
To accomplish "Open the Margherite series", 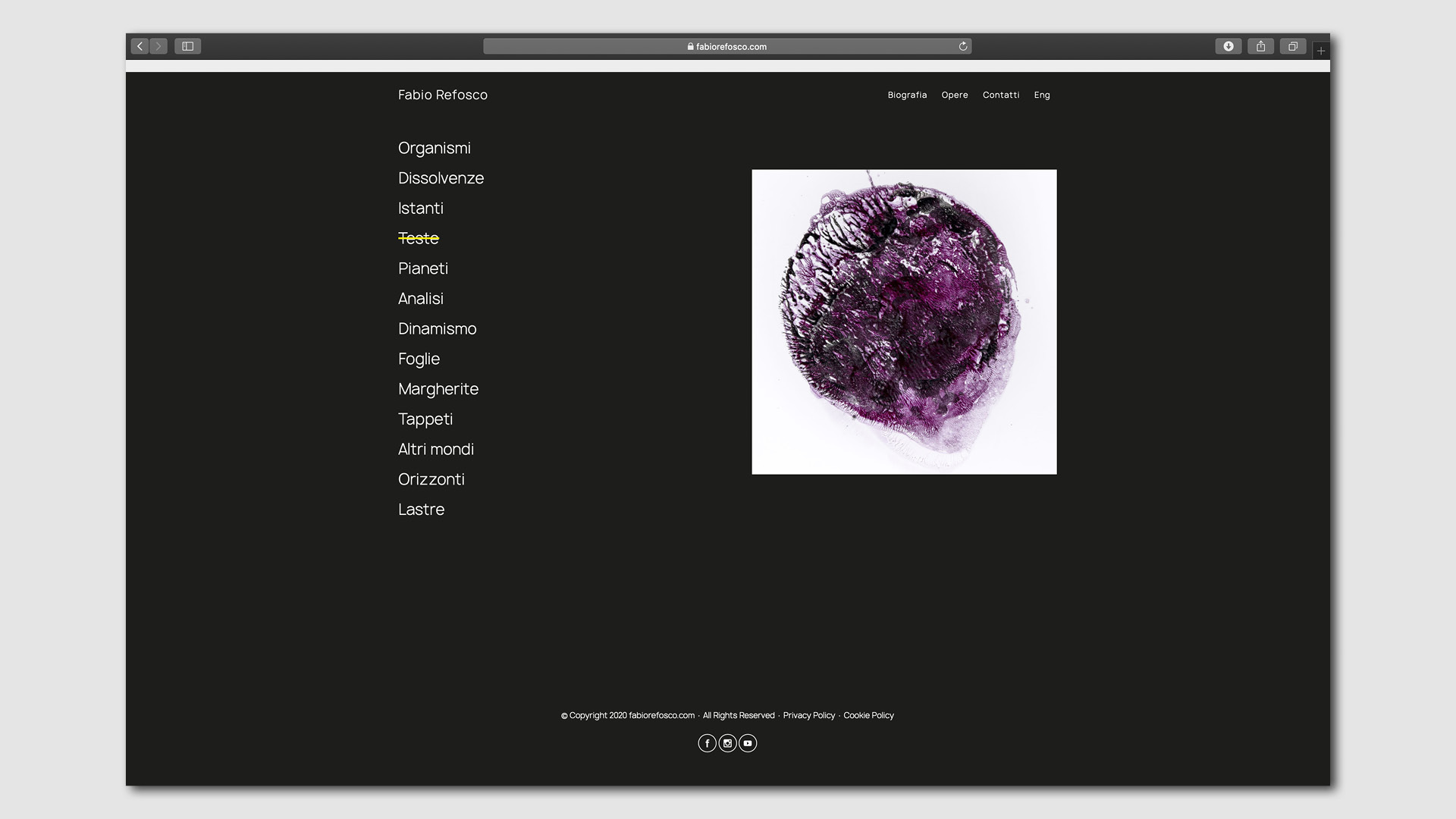I will 438,389.
